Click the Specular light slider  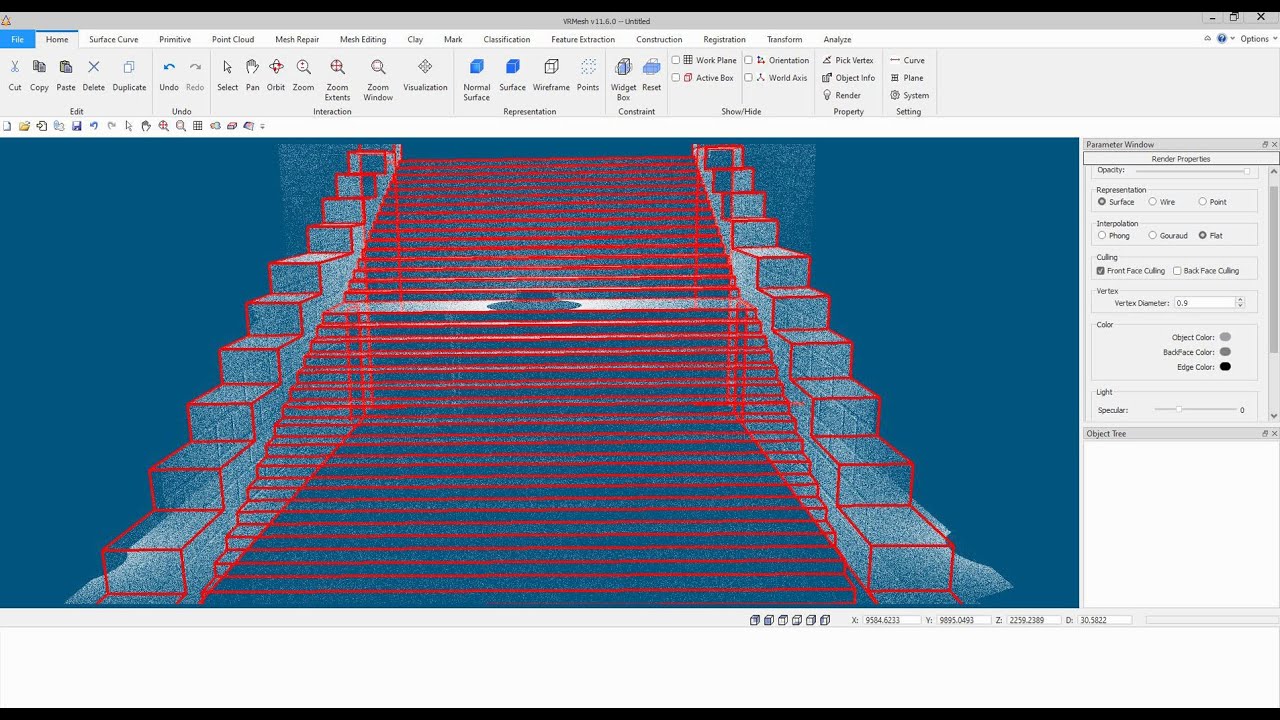[x=1194, y=410]
